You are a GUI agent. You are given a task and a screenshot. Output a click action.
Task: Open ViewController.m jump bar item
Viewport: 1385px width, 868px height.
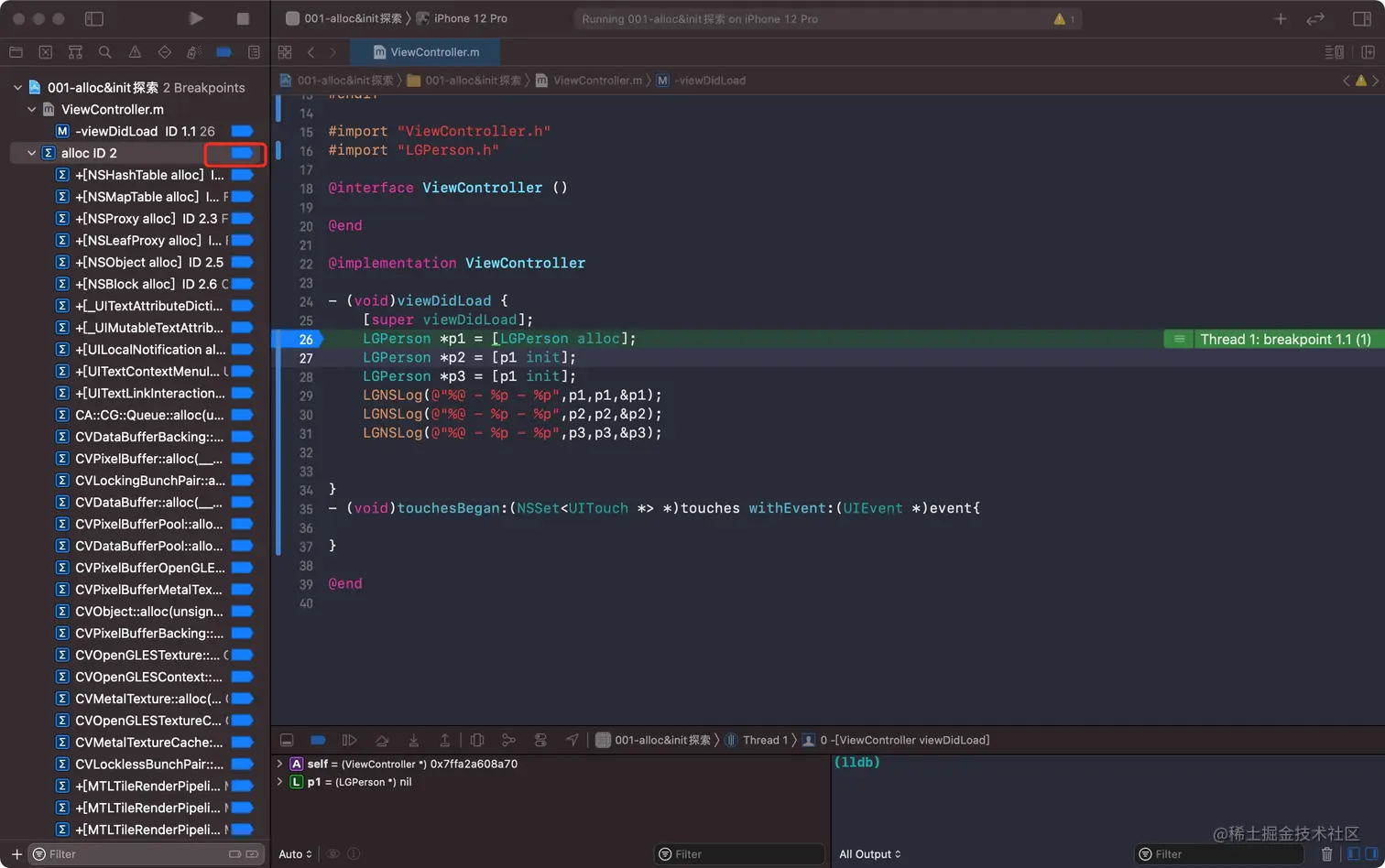pyautogui.click(x=589, y=81)
